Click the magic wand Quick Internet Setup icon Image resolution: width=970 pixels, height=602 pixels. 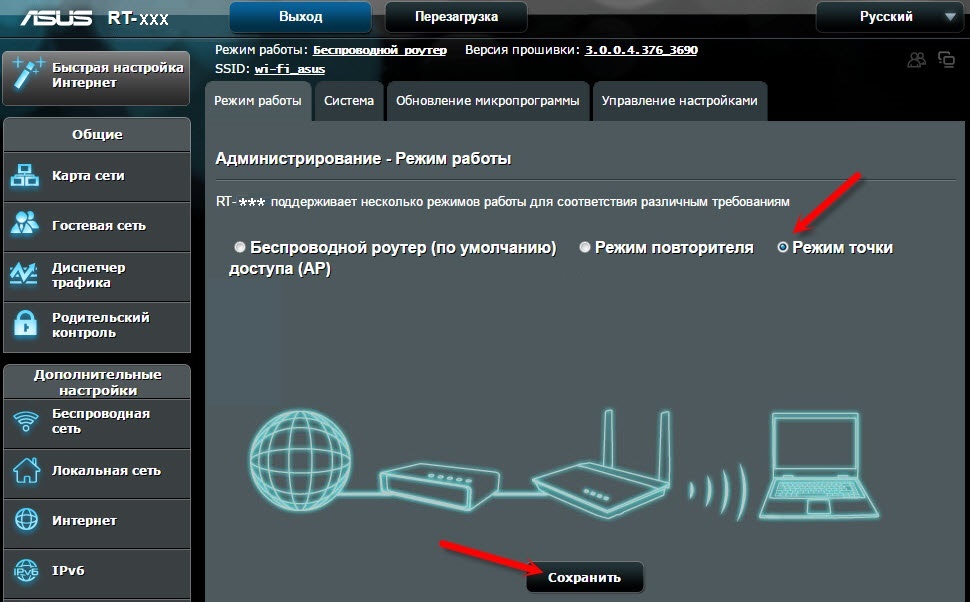pyautogui.click(x=27, y=74)
